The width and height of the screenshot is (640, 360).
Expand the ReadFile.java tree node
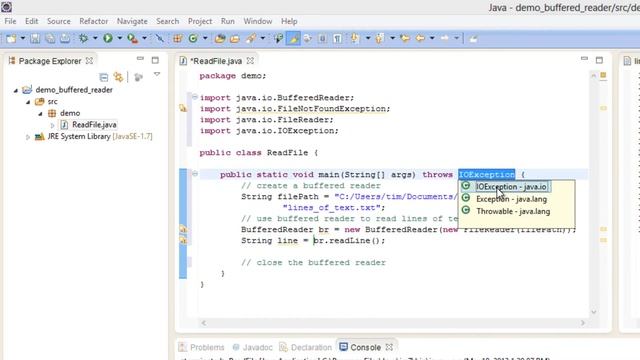pyautogui.click(x=52, y=125)
